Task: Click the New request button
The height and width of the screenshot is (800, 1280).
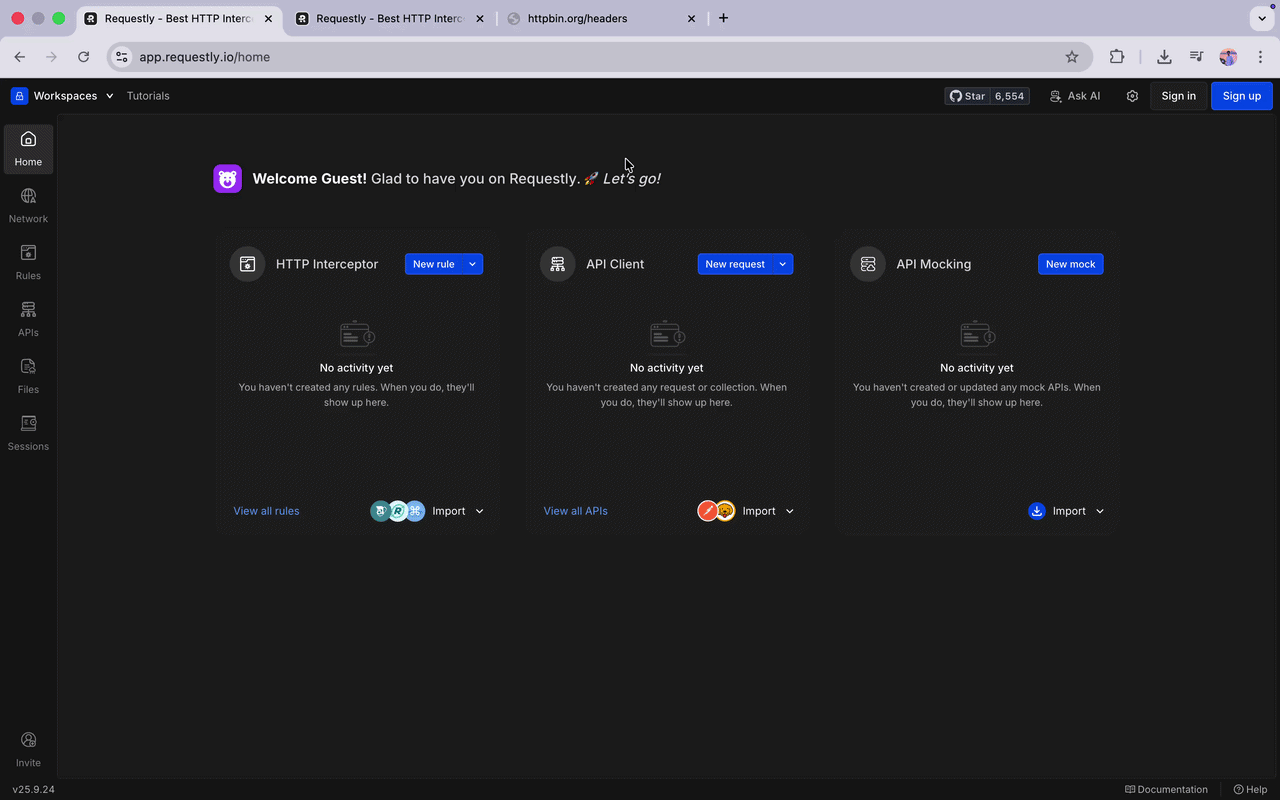Action: (x=735, y=264)
